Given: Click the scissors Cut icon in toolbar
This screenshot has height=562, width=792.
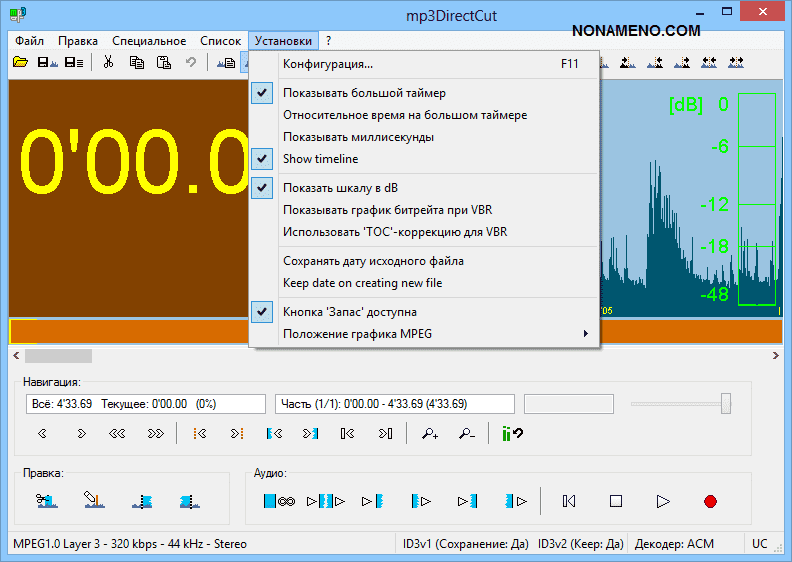Looking at the screenshot, I should (x=108, y=62).
